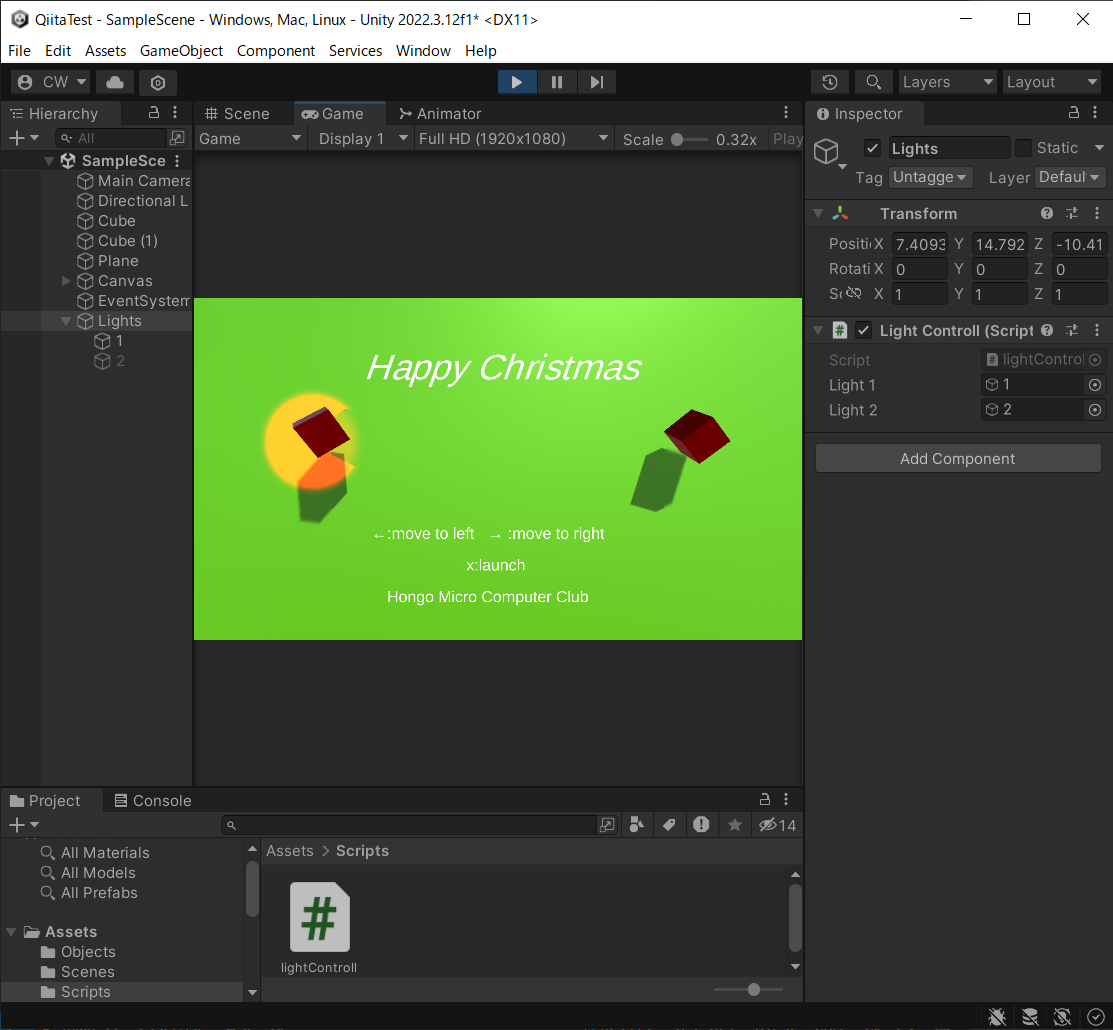Click the Add Component button
Viewport: 1113px width, 1030px height.
coord(958,459)
